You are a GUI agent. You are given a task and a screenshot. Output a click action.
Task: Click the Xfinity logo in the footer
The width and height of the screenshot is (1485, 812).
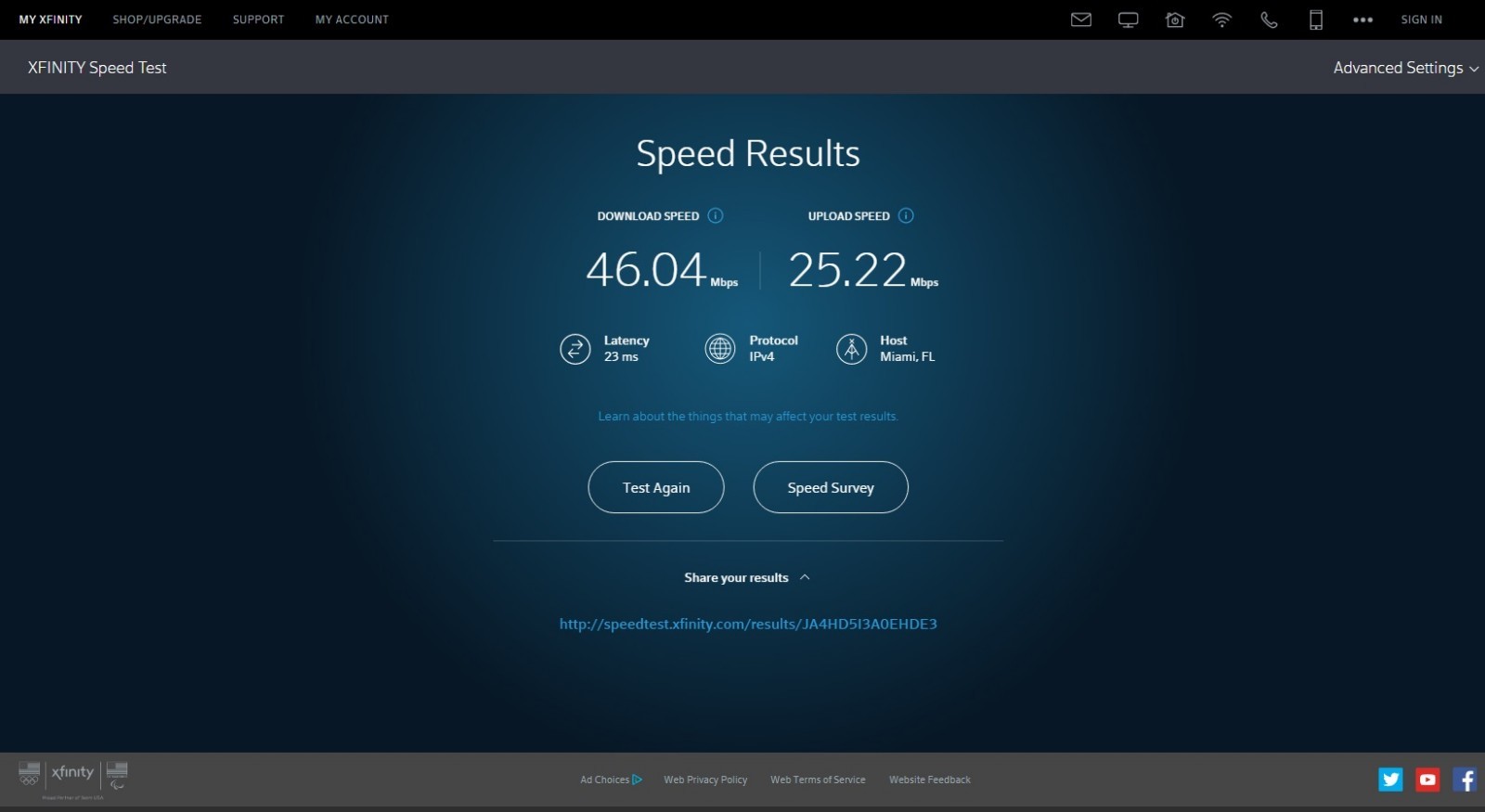click(x=72, y=772)
